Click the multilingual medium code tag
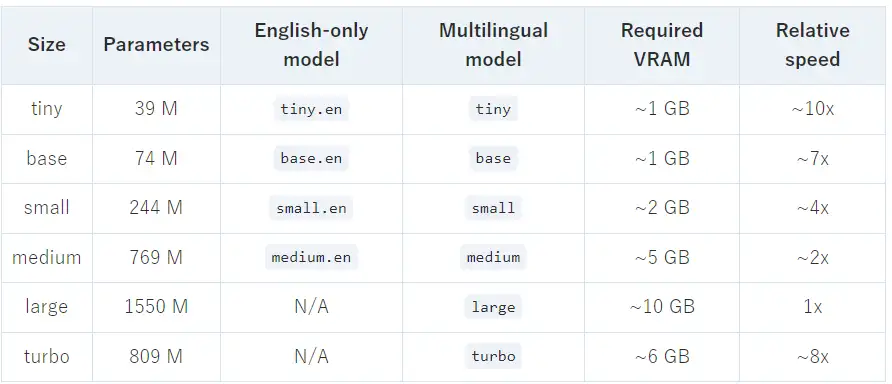The image size is (892, 384). click(x=493, y=258)
